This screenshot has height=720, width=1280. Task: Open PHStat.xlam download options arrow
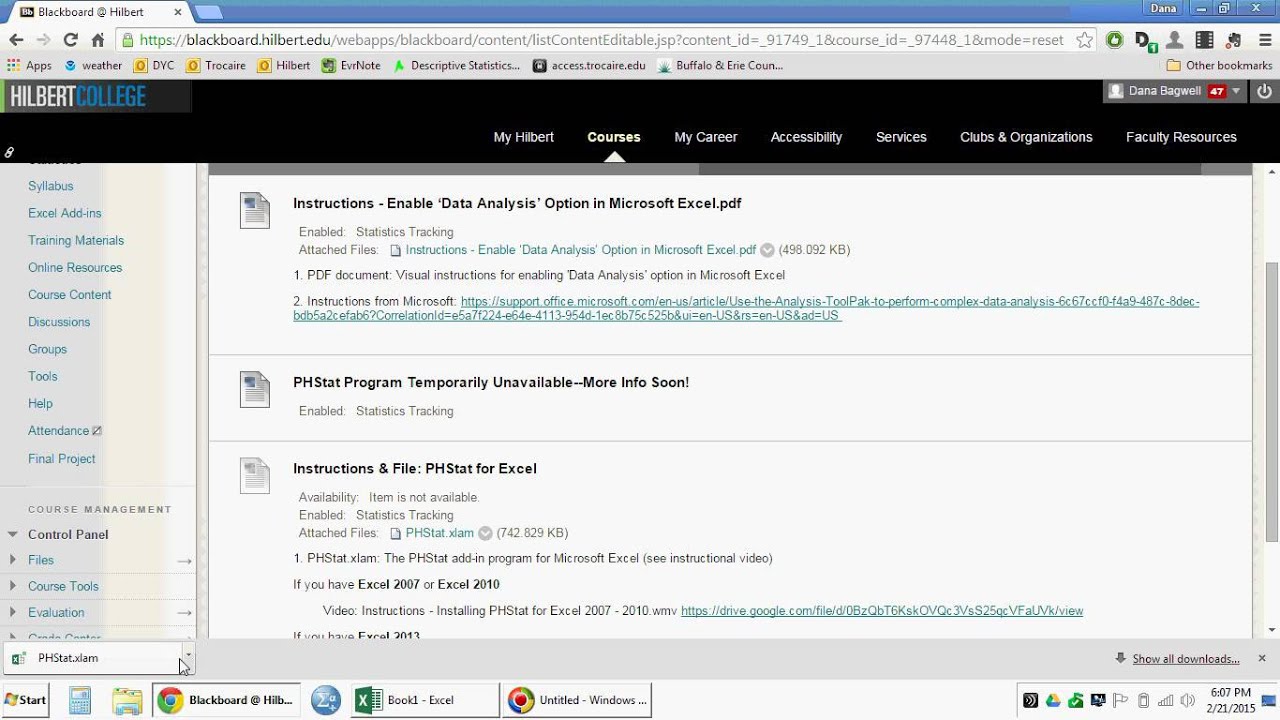[188, 658]
